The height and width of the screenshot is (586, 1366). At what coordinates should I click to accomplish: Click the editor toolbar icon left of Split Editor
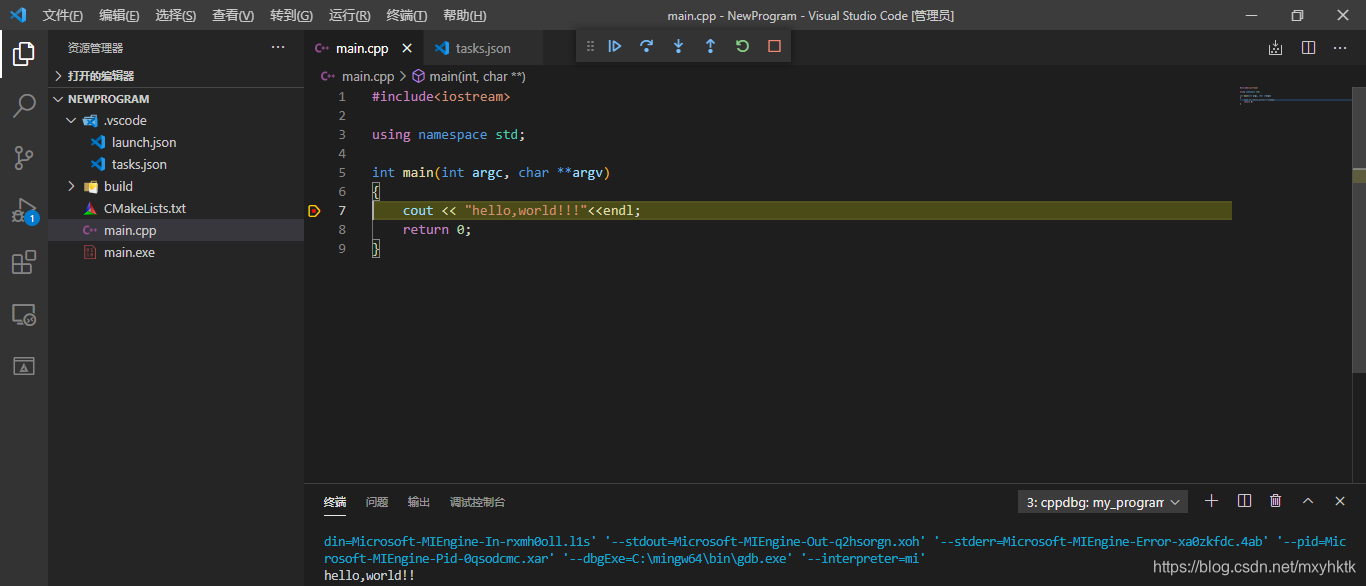click(1275, 48)
